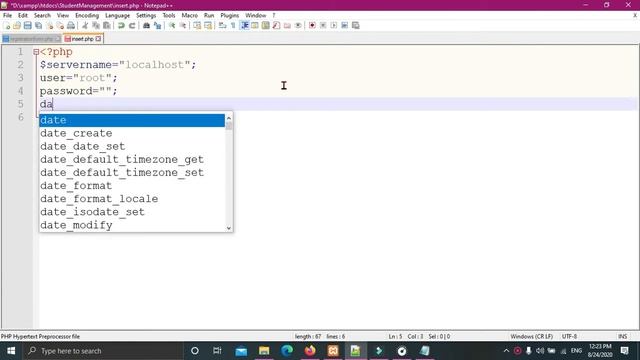Click the Print toolbar icon
This screenshot has width=640, height=360.
click(x=71, y=25)
